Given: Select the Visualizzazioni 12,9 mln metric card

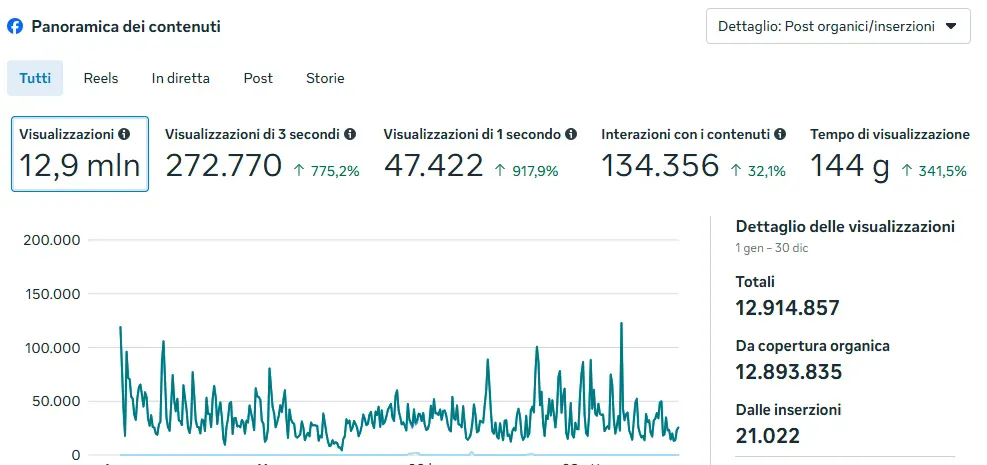Looking at the screenshot, I should (80, 154).
